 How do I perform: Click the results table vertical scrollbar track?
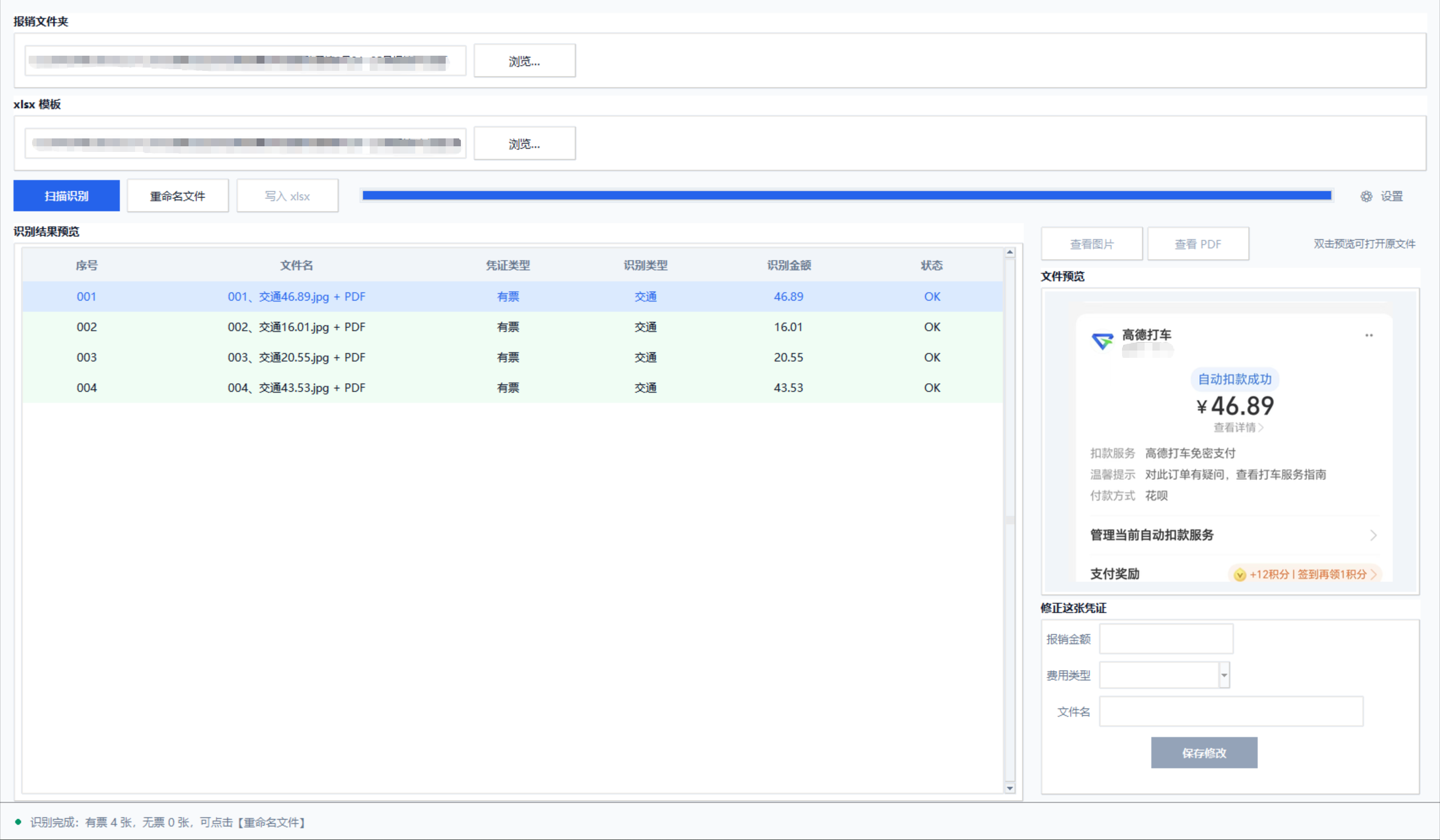(1010, 520)
